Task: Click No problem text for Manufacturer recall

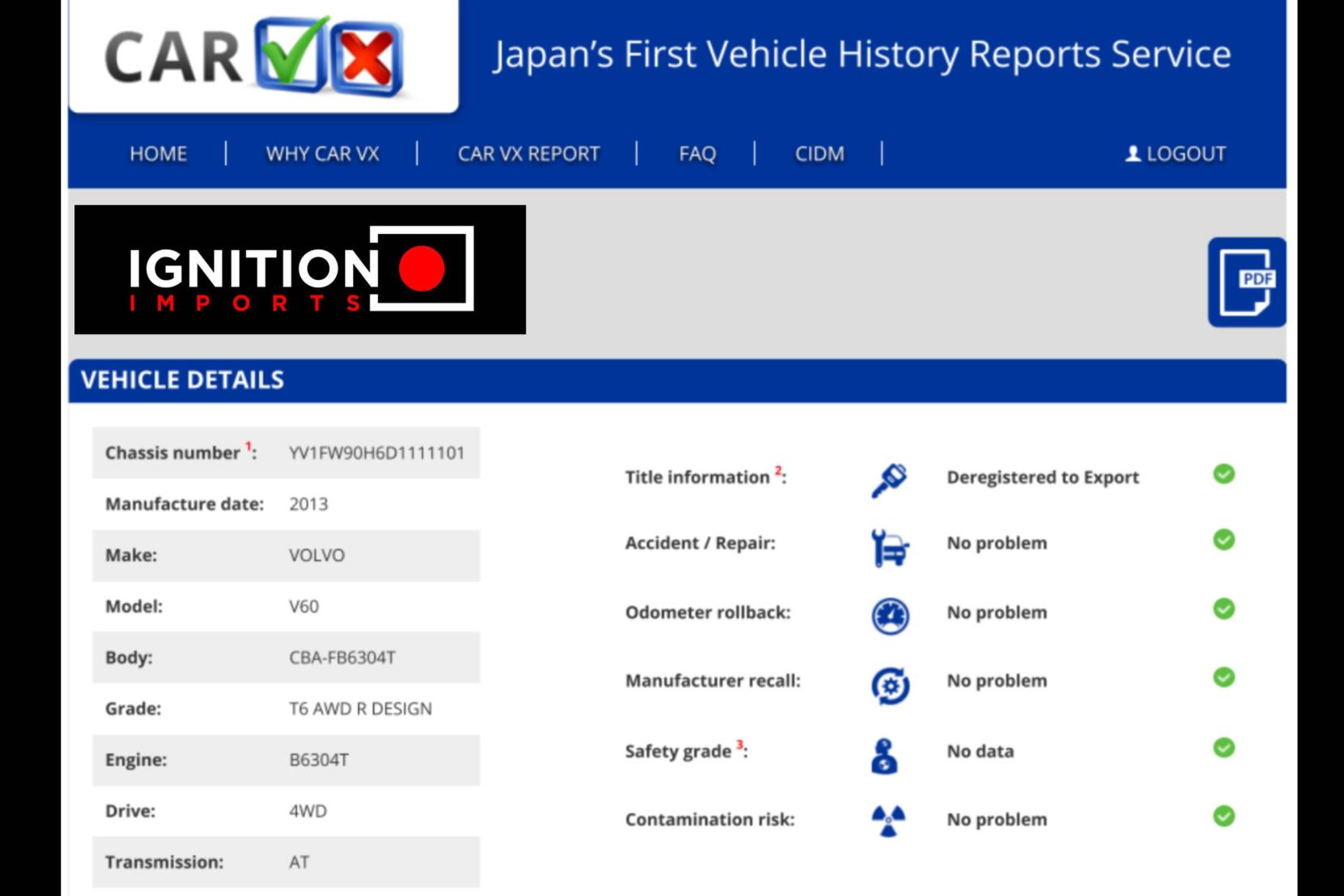Action: click(x=997, y=681)
